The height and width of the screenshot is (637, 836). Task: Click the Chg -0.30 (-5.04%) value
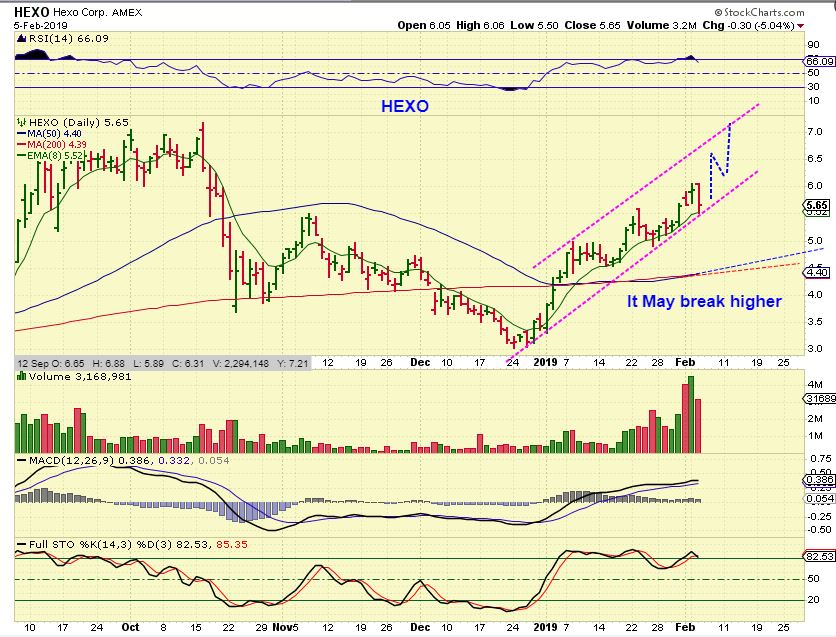point(749,26)
